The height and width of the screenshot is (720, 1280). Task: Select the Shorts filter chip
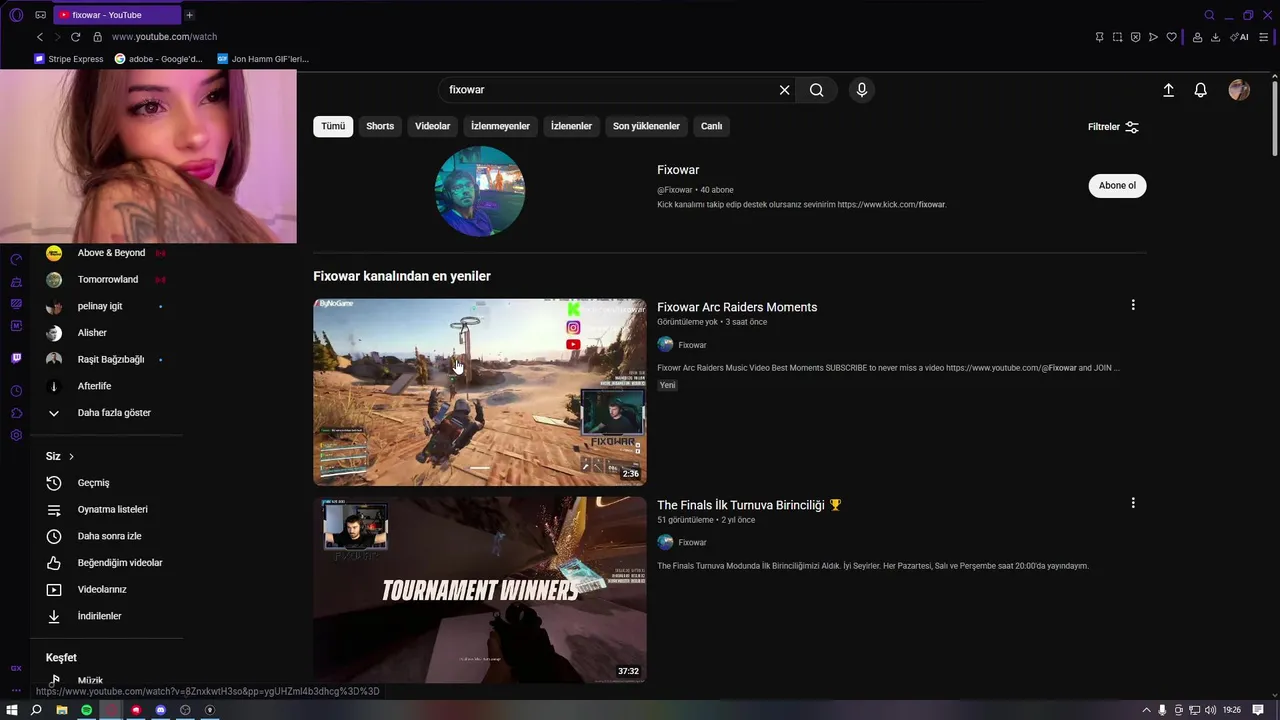tap(380, 126)
